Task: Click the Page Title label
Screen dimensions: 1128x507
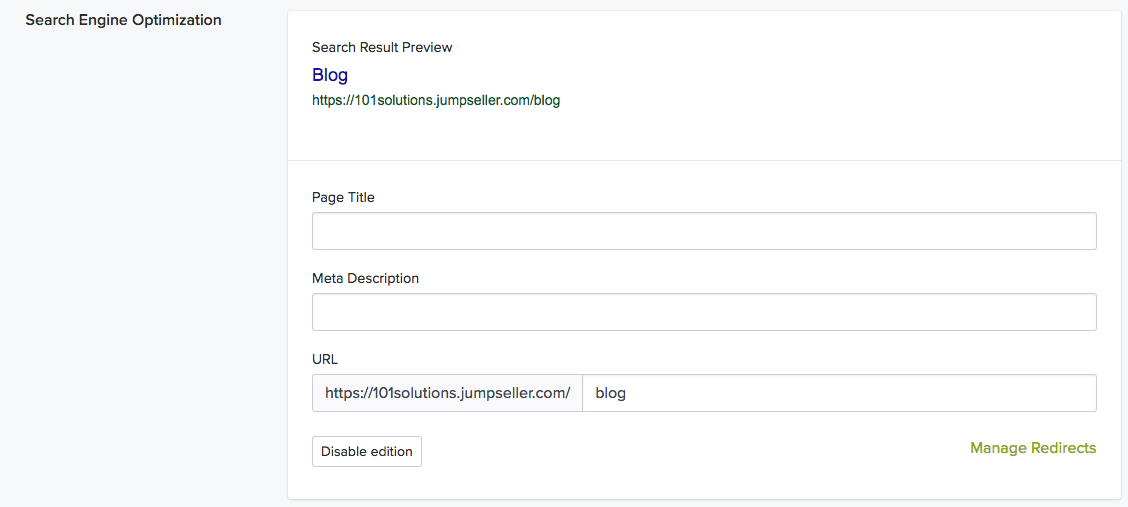Action: coord(343,197)
